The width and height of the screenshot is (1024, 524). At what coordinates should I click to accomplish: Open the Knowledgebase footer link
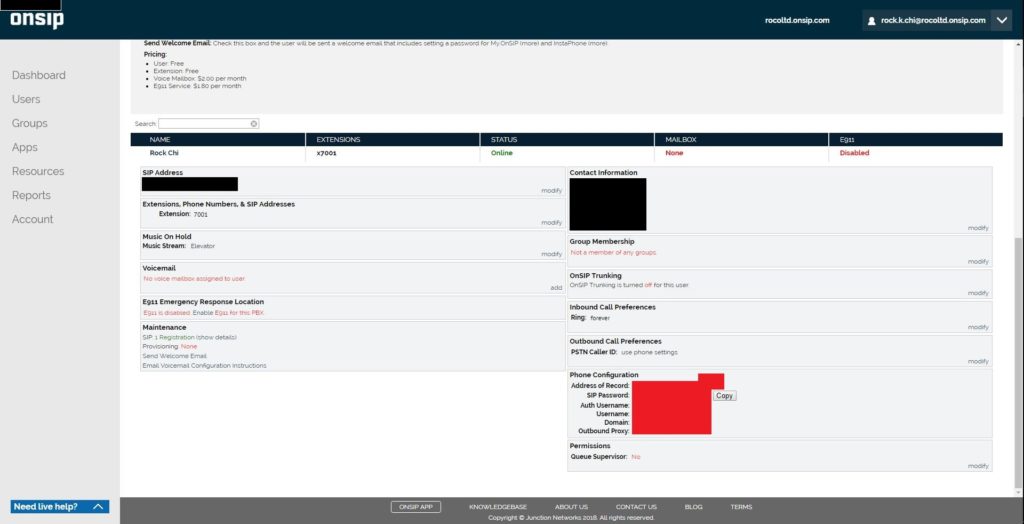(x=497, y=507)
